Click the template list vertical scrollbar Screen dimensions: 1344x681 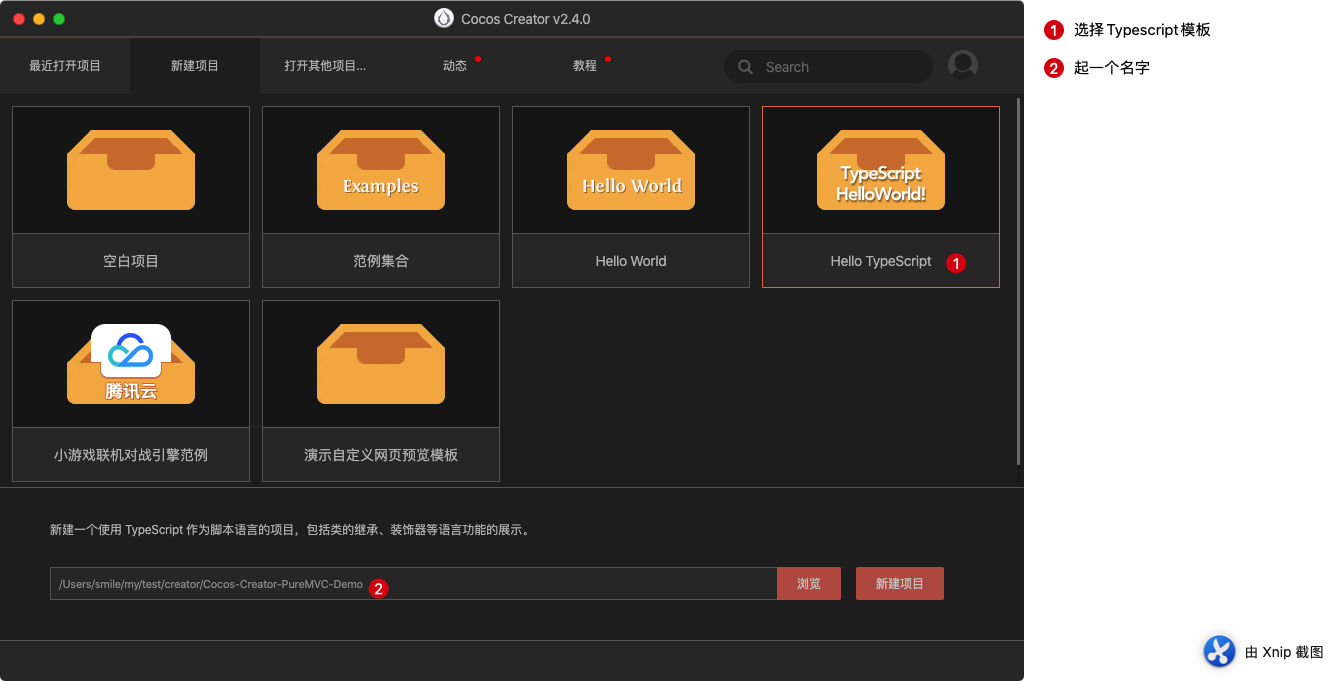point(1019,280)
